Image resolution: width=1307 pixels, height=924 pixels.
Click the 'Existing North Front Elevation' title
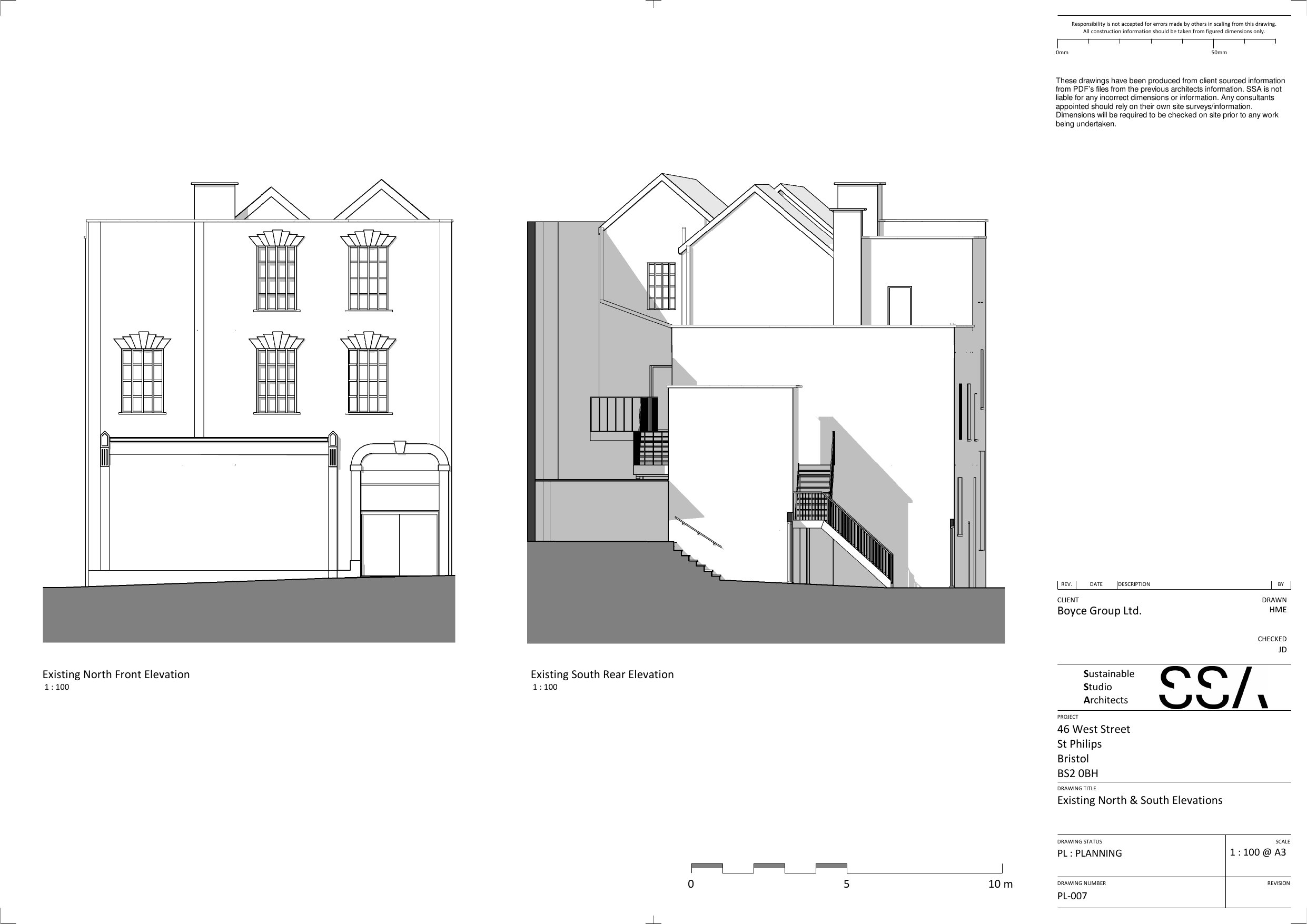tap(115, 674)
